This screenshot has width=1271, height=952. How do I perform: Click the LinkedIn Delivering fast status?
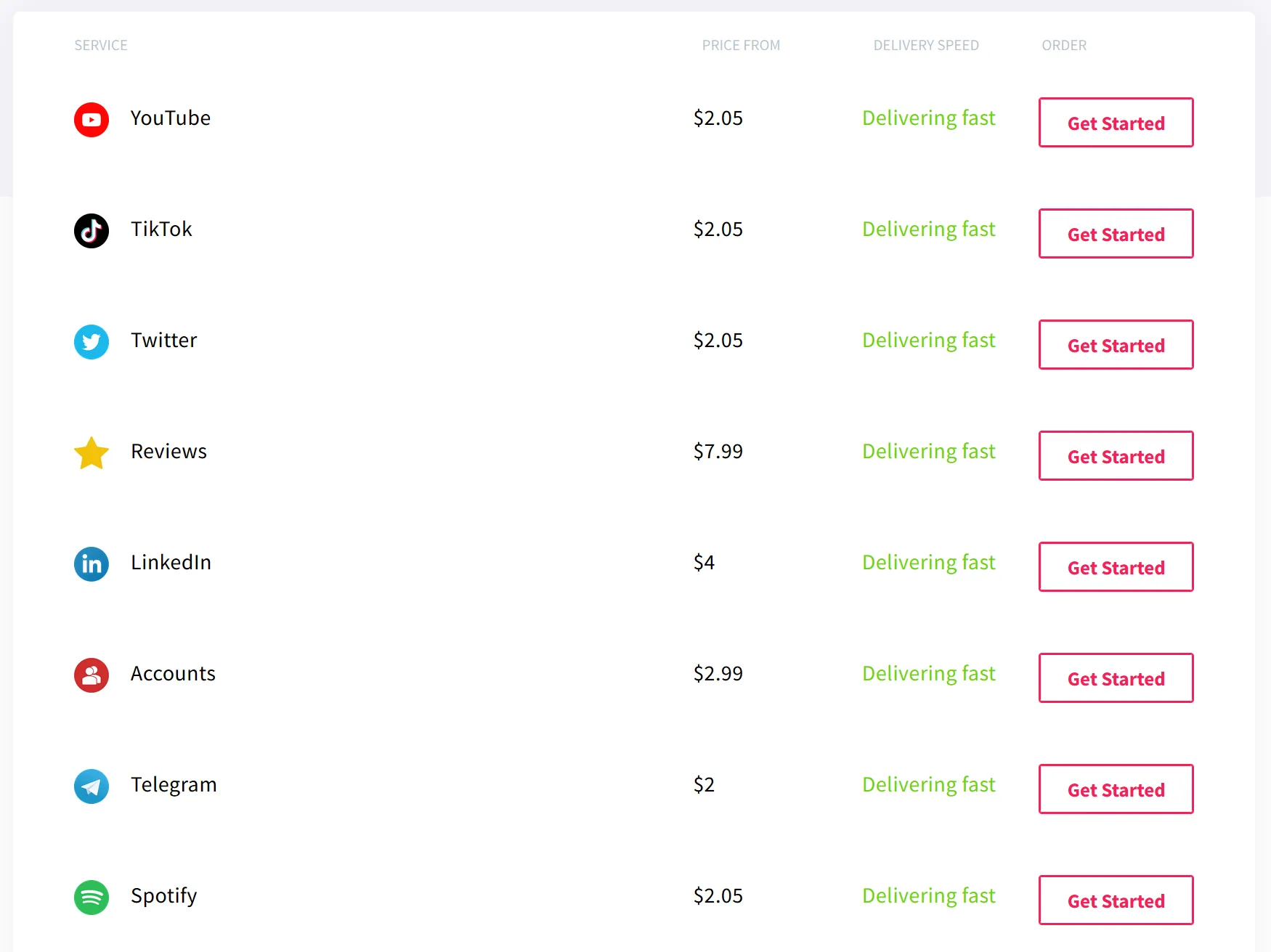click(x=928, y=563)
